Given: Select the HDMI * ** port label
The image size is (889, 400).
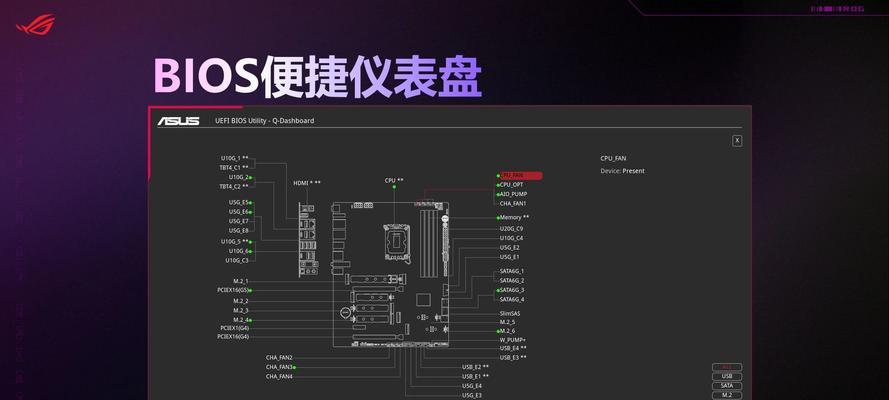Looking at the screenshot, I should coord(307,183).
